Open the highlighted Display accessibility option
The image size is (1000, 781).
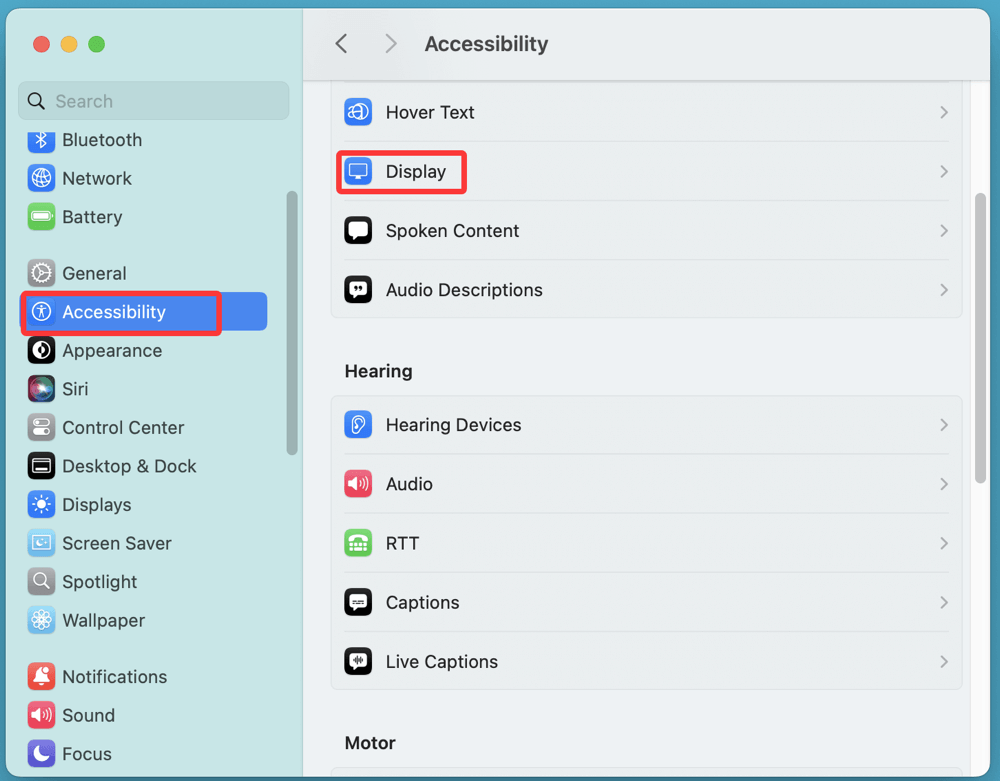coord(401,171)
